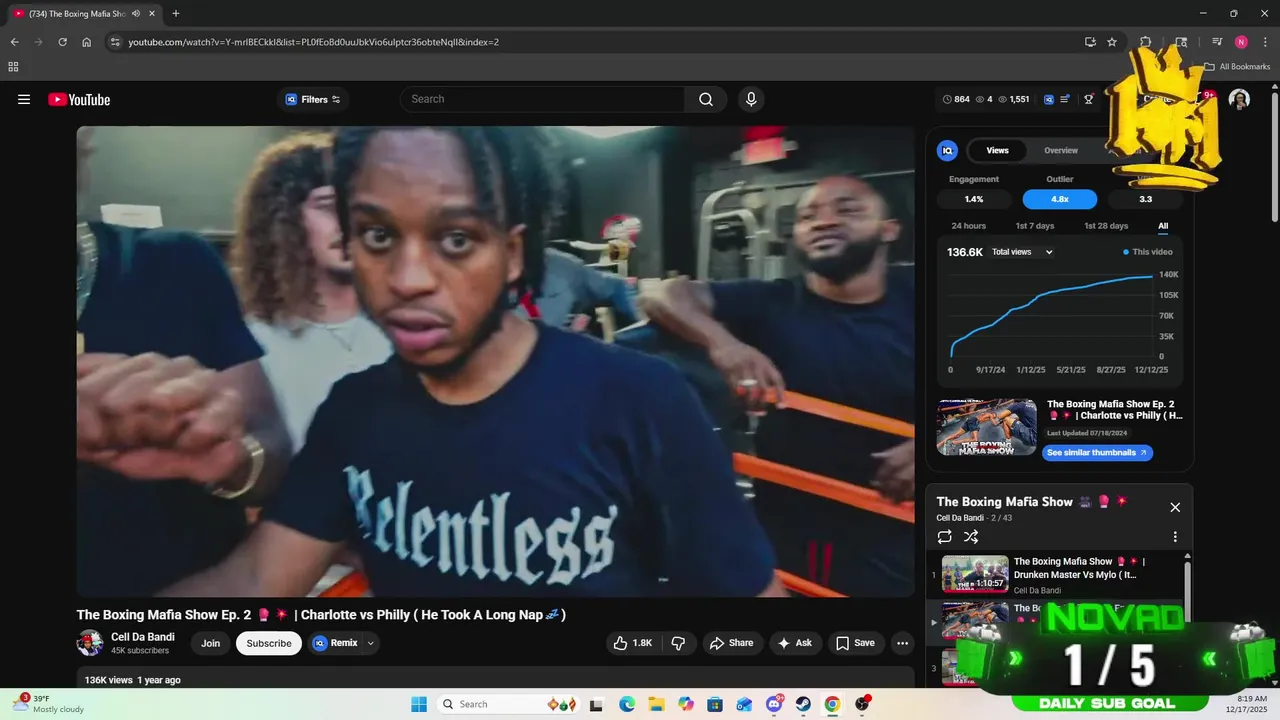
Task: Switch to the vidIQ Views tab
Action: click(x=998, y=150)
